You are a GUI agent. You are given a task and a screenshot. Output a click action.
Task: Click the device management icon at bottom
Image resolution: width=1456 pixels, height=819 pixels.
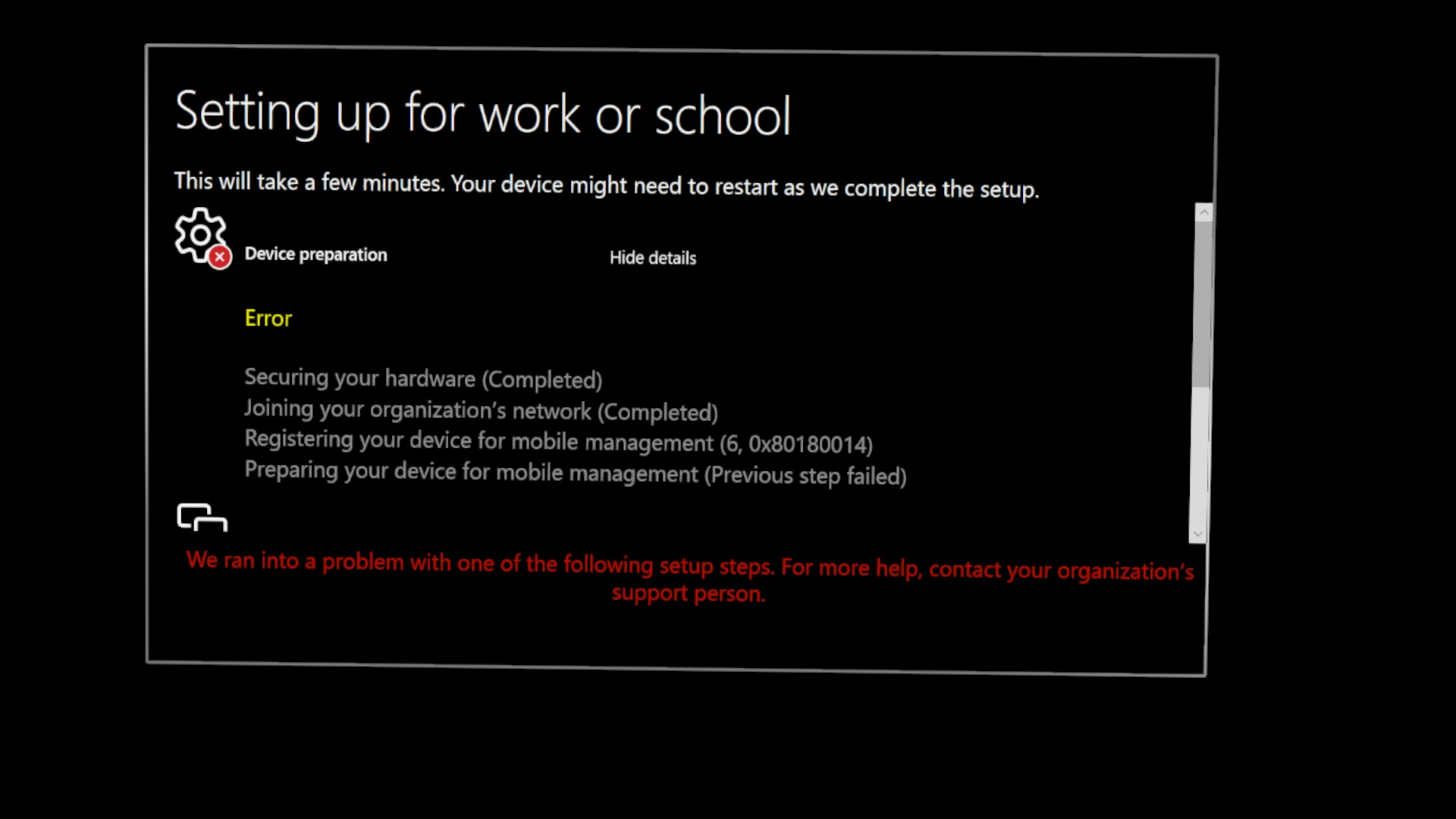click(200, 518)
